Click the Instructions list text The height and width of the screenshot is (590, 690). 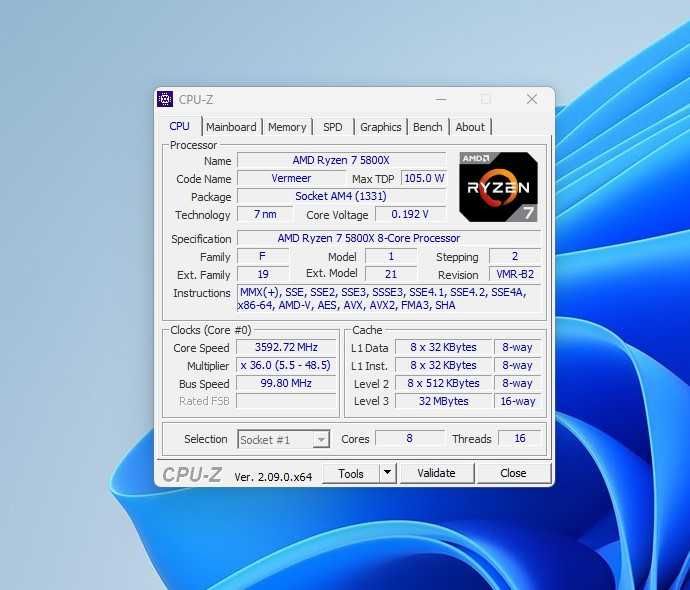coord(389,299)
